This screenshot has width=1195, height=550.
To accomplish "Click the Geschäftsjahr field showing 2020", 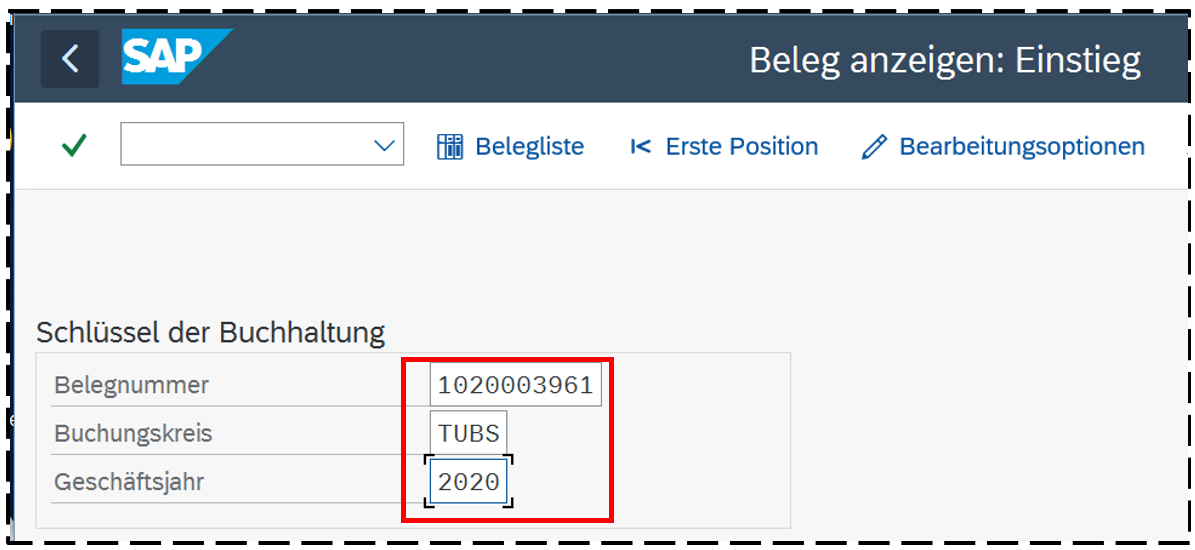I will pos(468,482).
